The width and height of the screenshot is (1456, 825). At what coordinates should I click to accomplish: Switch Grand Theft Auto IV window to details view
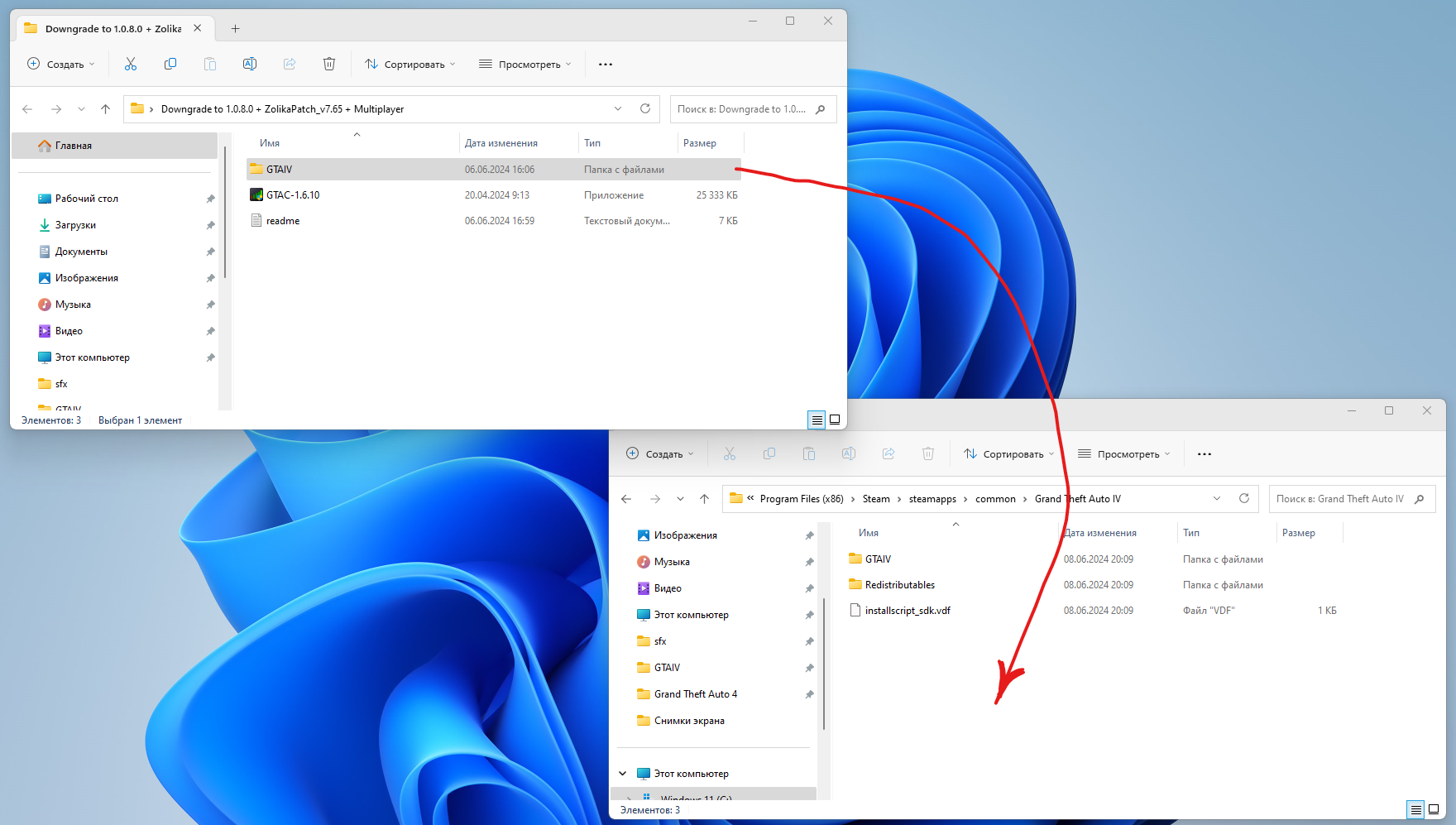click(1415, 809)
